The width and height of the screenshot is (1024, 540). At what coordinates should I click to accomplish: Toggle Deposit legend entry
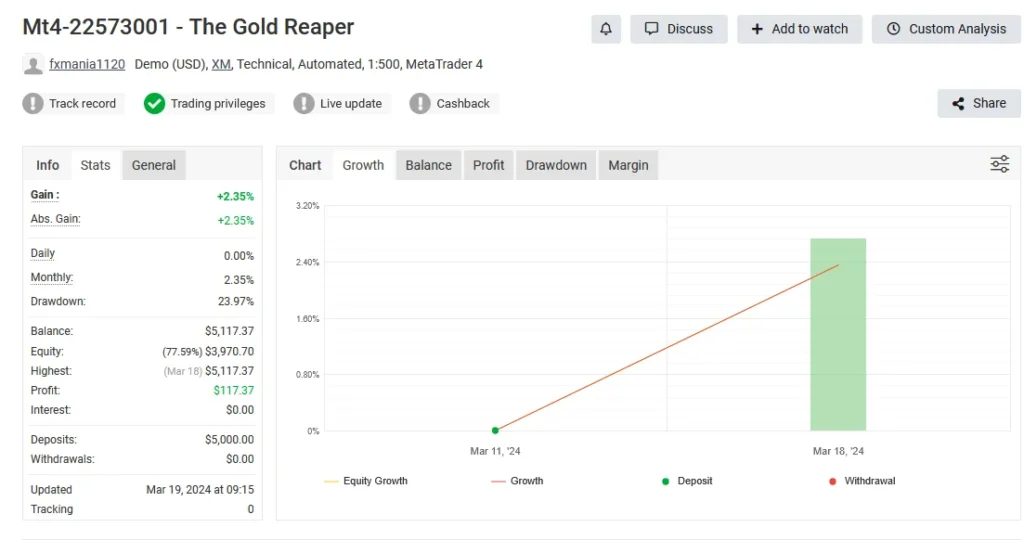pyautogui.click(x=687, y=481)
